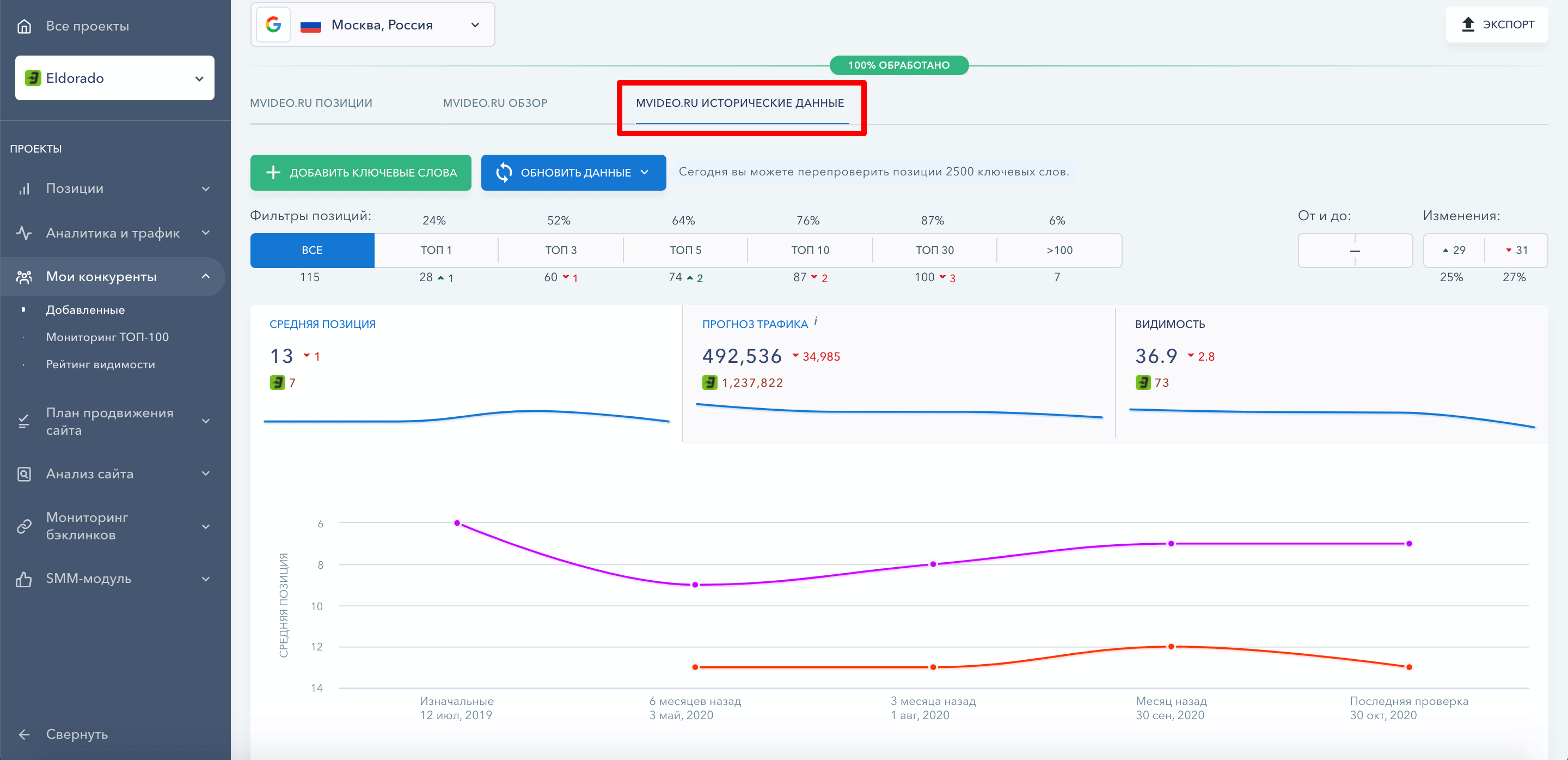1568x760 pixels.
Task: Click the home icon beside Все проекты
Action: point(24,26)
